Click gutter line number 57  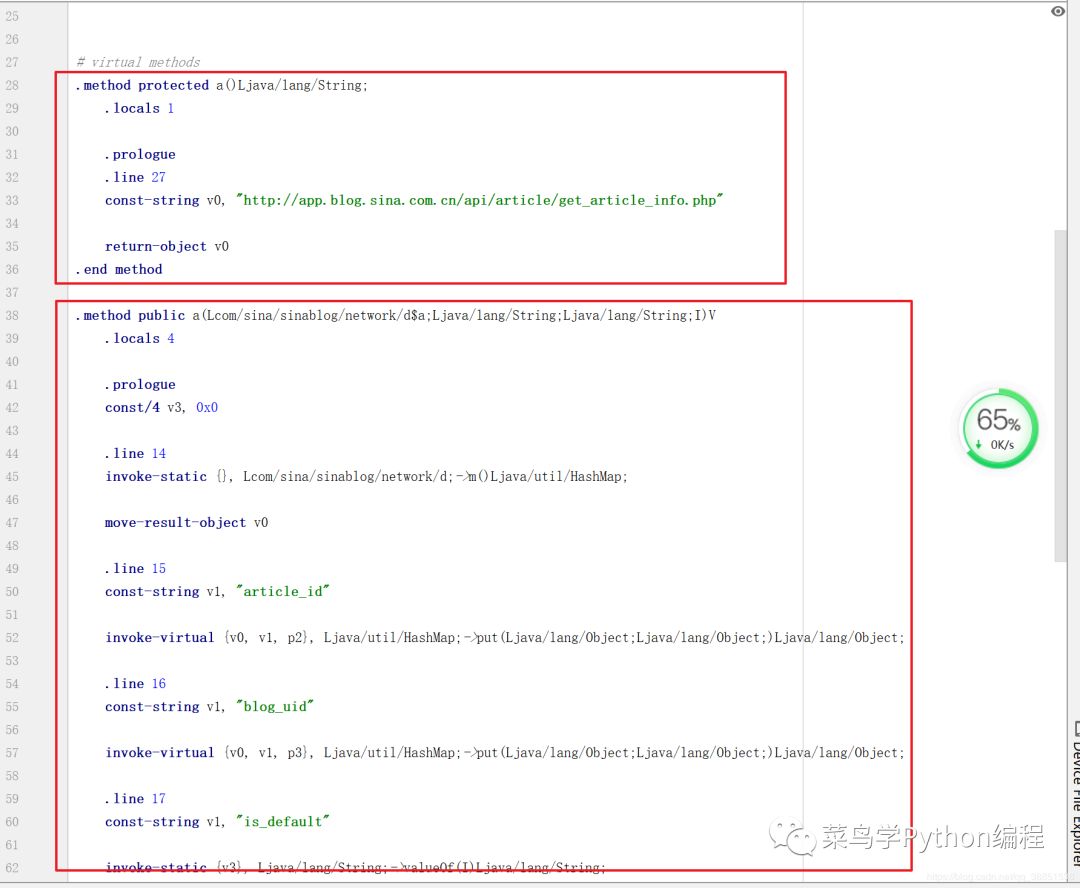(x=12, y=753)
